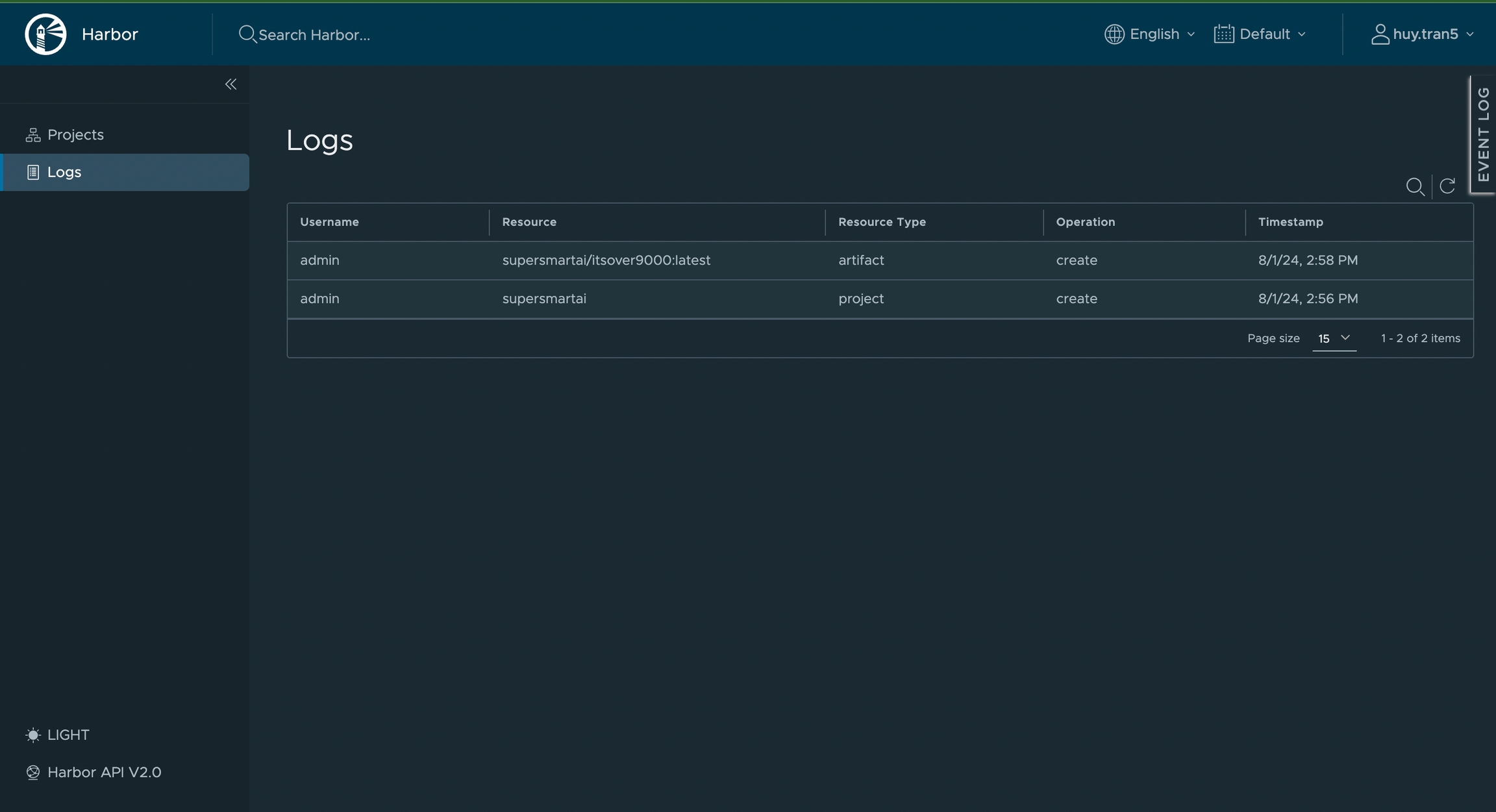Image resolution: width=1496 pixels, height=812 pixels.
Task: Go to Projects in sidebar
Action: tap(75, 134)
